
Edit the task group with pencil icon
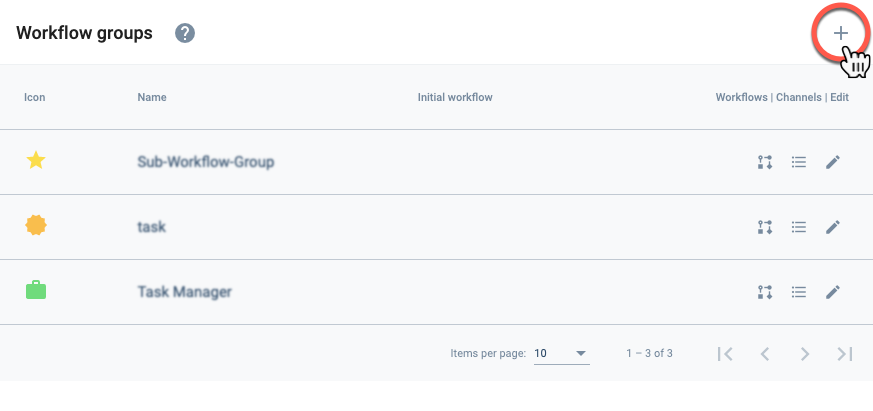pos(832,227)
